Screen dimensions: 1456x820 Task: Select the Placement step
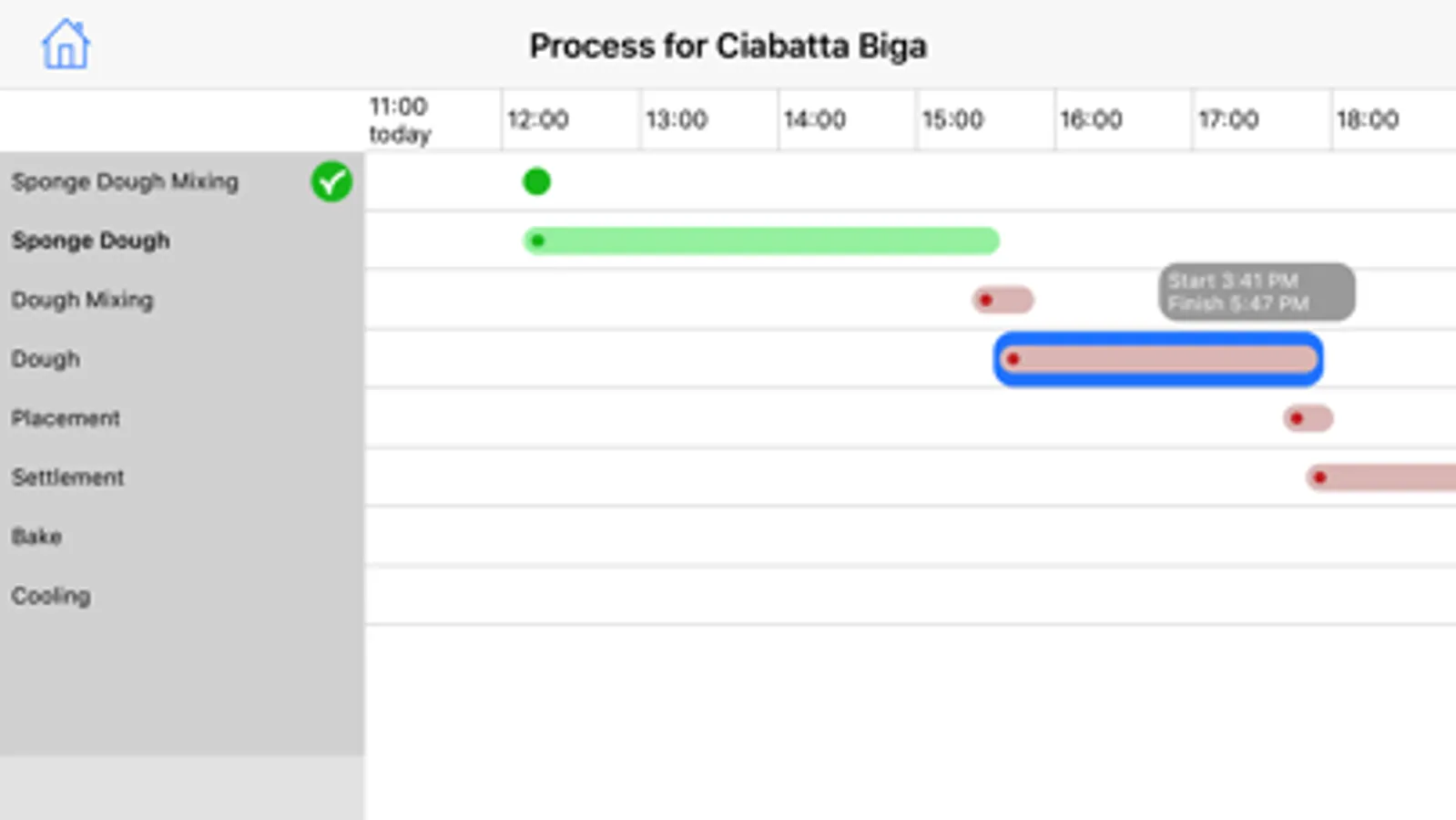pos(66,418)
